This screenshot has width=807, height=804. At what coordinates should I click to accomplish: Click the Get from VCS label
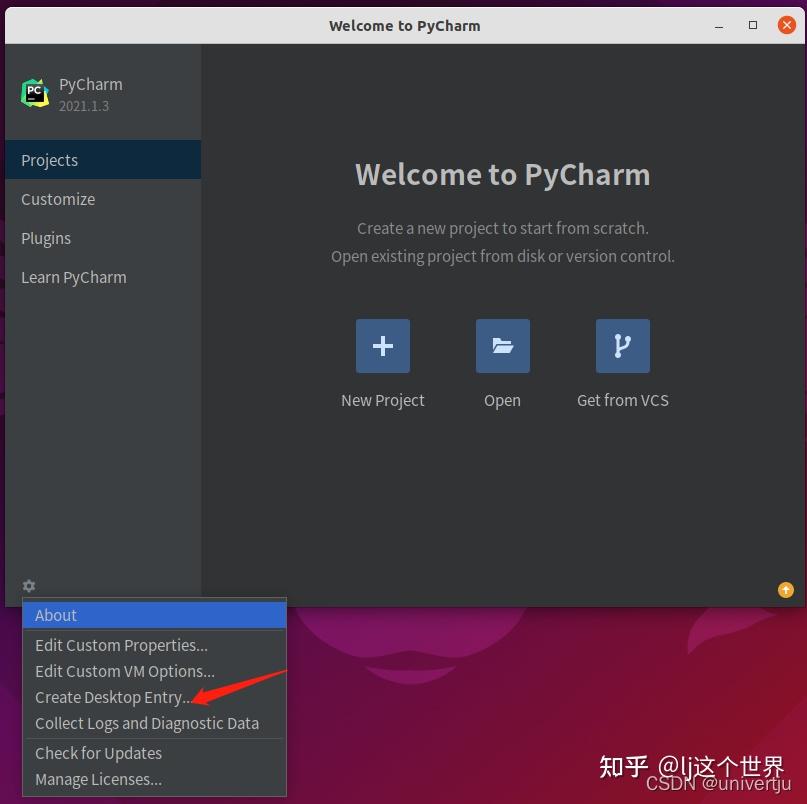pyautogui.click(x=622, y=400)
